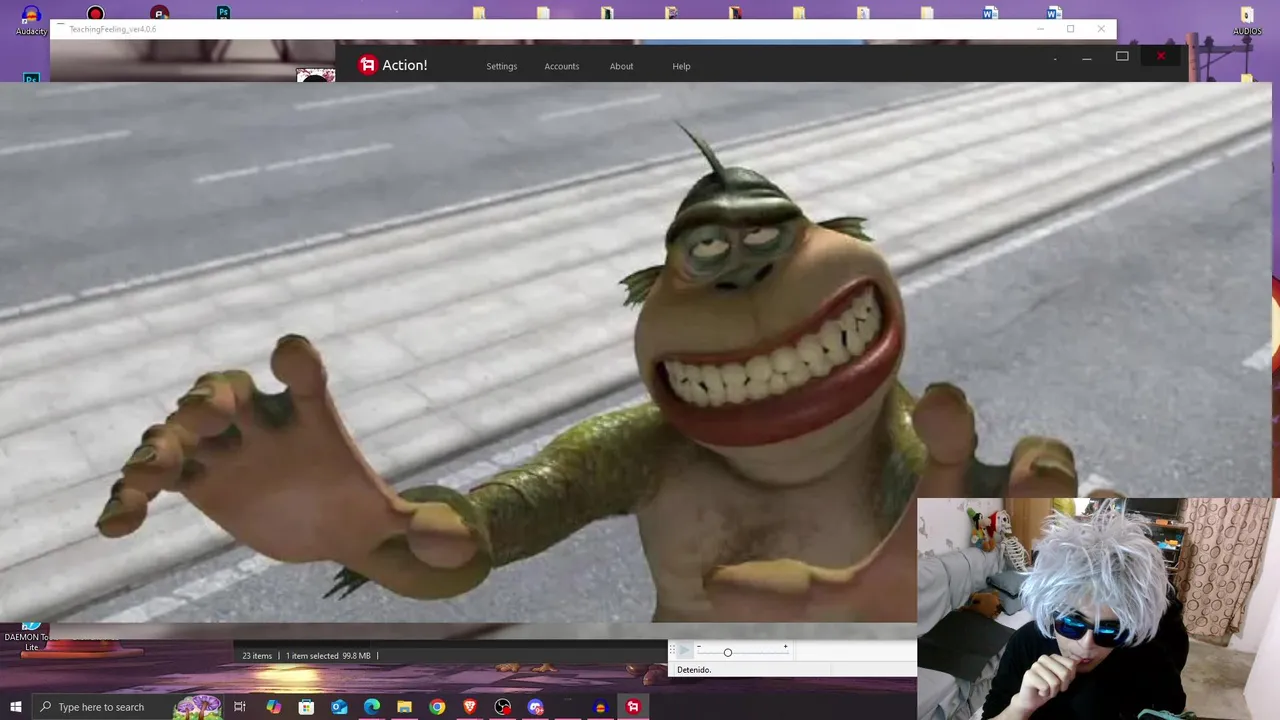Click the 23 items status text
Screen dimensions: 1280x720
pos(257,656)
